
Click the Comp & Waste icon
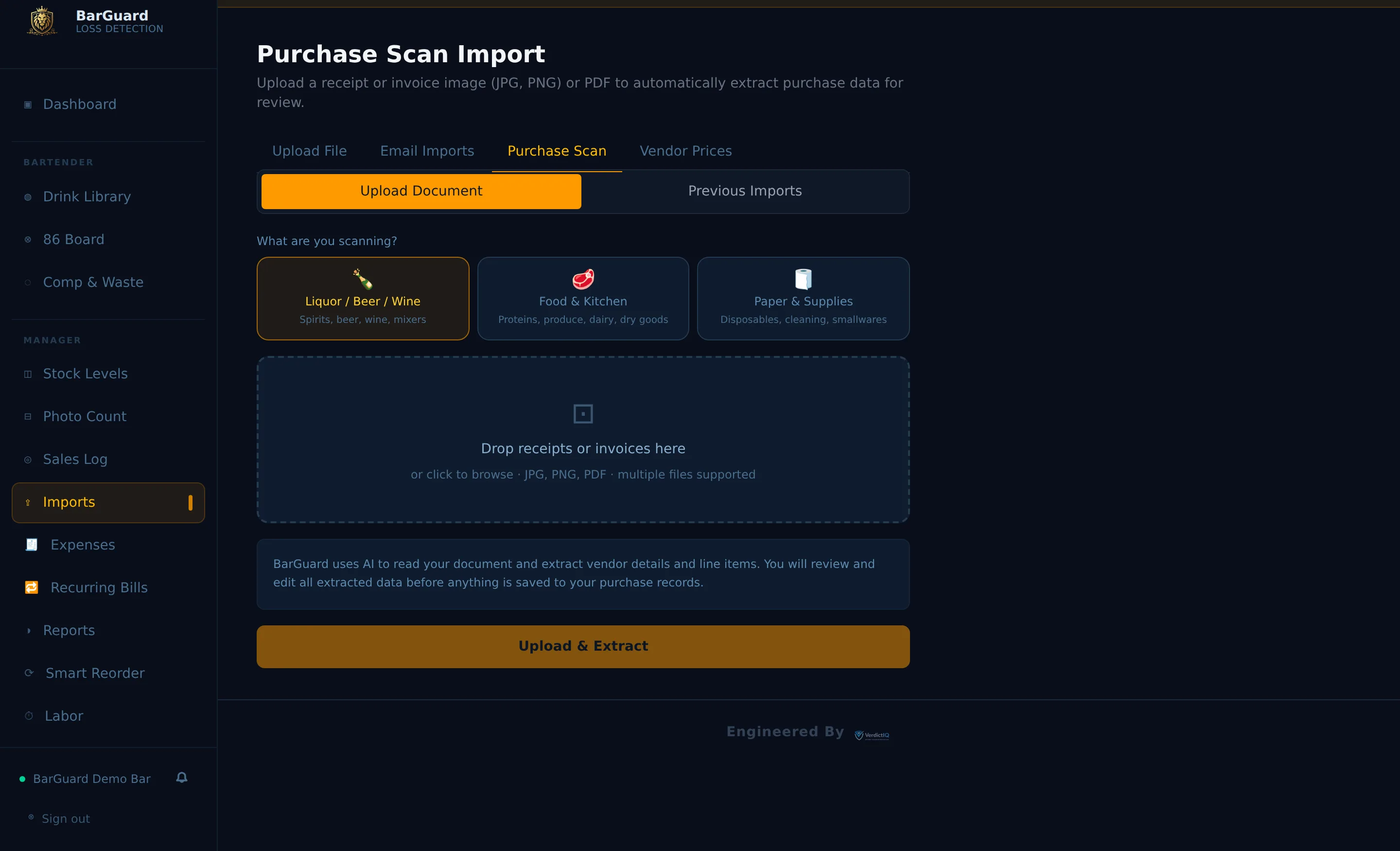point(28,283)
